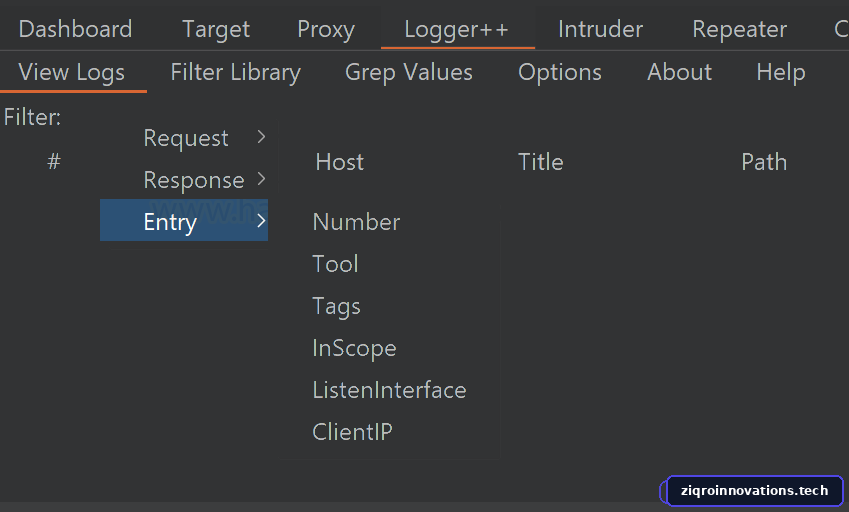This screenshot has width=849, height=512.
Task: Open the Proxy tab
Action: pos(326,29)
